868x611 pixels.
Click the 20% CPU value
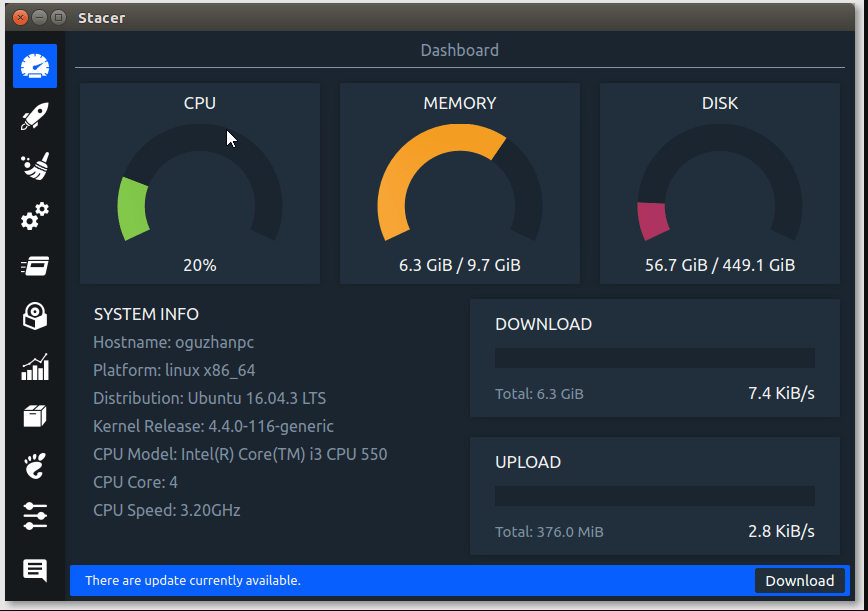[x=200, y=265]
